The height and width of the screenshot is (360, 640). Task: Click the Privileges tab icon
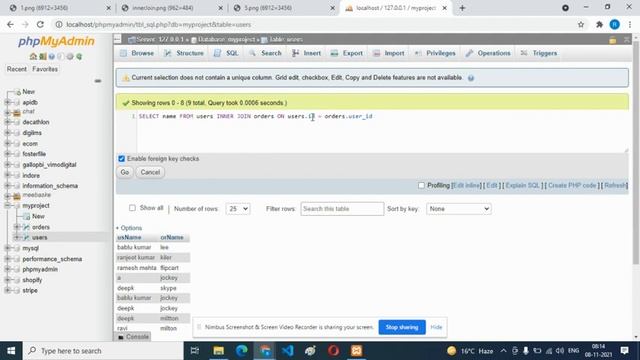[x=418, y=53]
